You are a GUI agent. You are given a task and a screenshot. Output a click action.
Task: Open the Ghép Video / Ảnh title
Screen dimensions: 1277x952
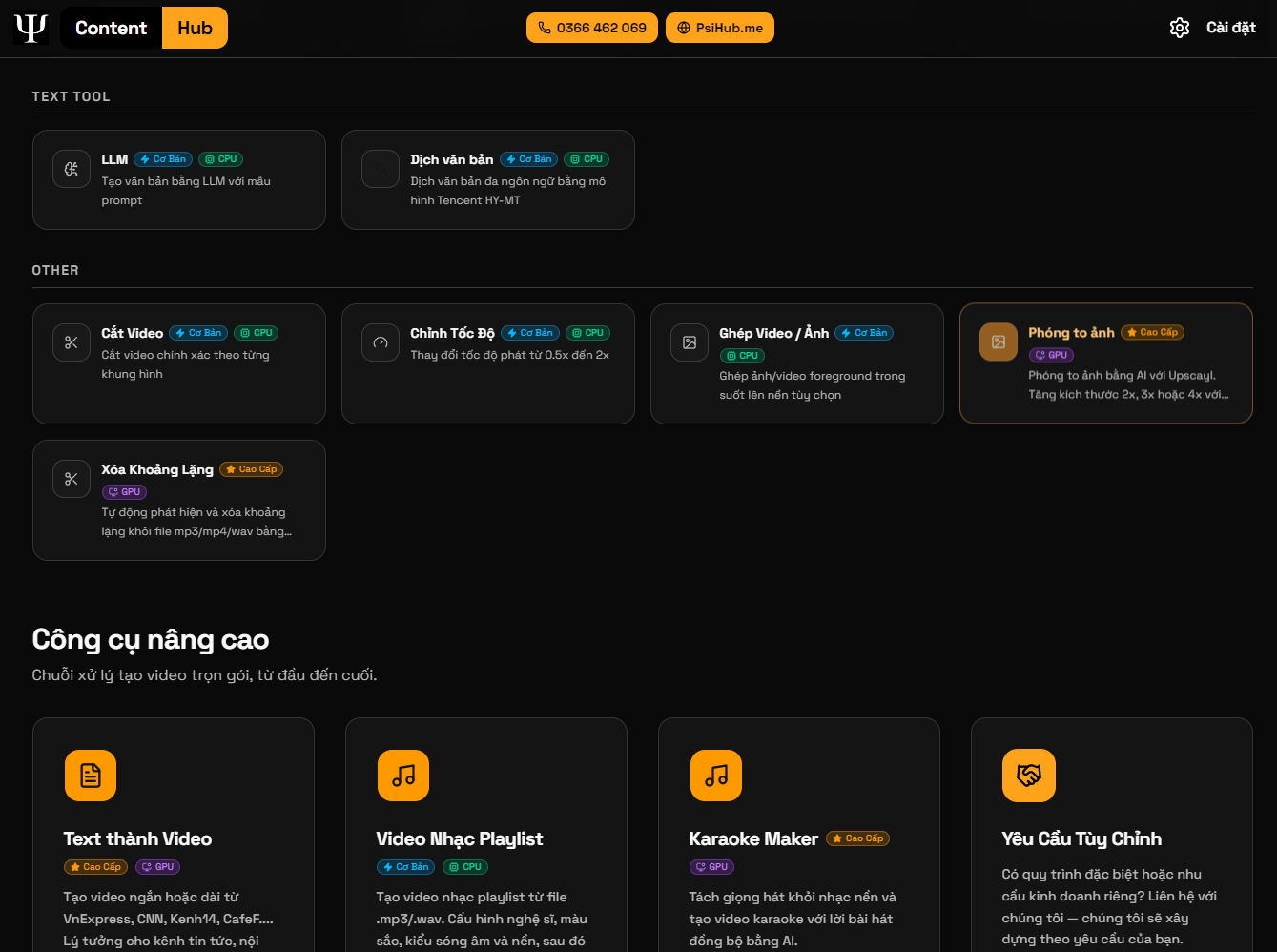pos(774,333)
